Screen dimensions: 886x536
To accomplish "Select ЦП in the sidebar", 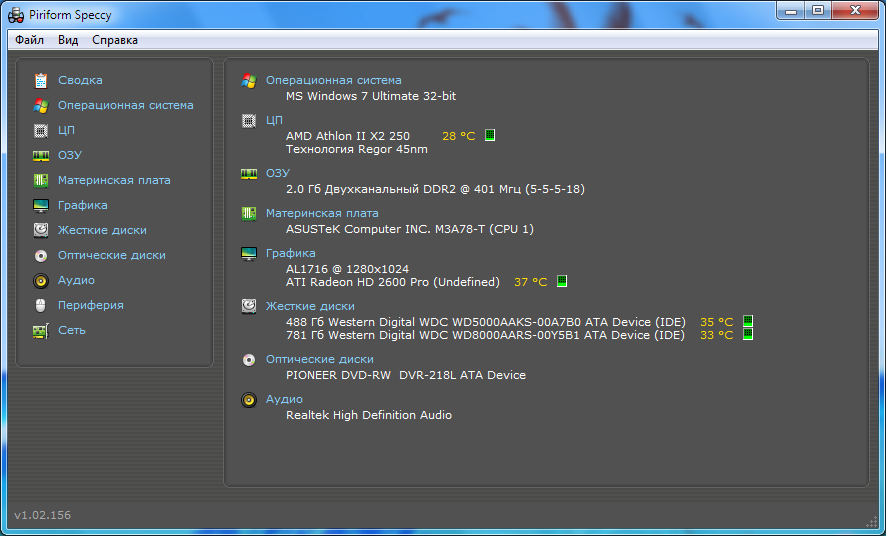I will [66, 130].
